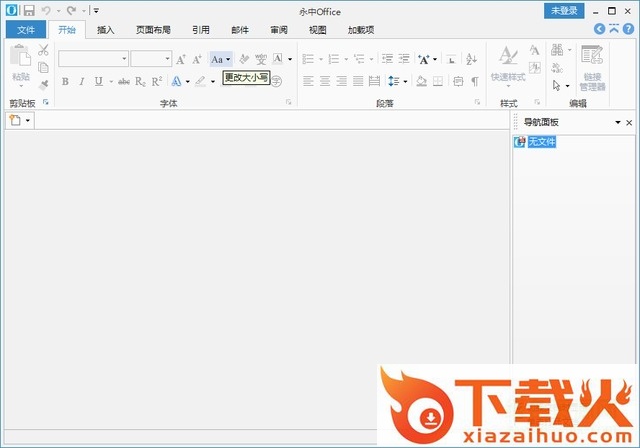Switch to the 加载项 Add-ins tab
This screenshot has width=640, height=448.
361,30
